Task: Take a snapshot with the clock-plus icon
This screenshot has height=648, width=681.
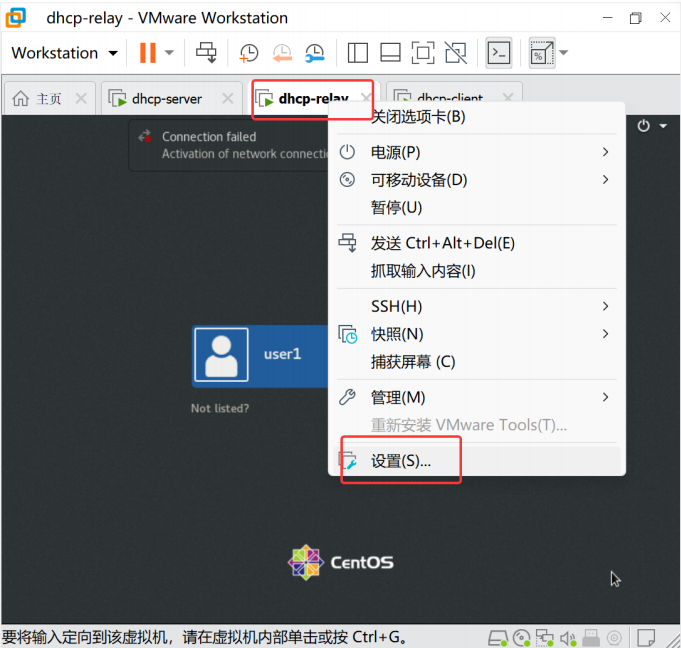Action: (x=249, y=53)
